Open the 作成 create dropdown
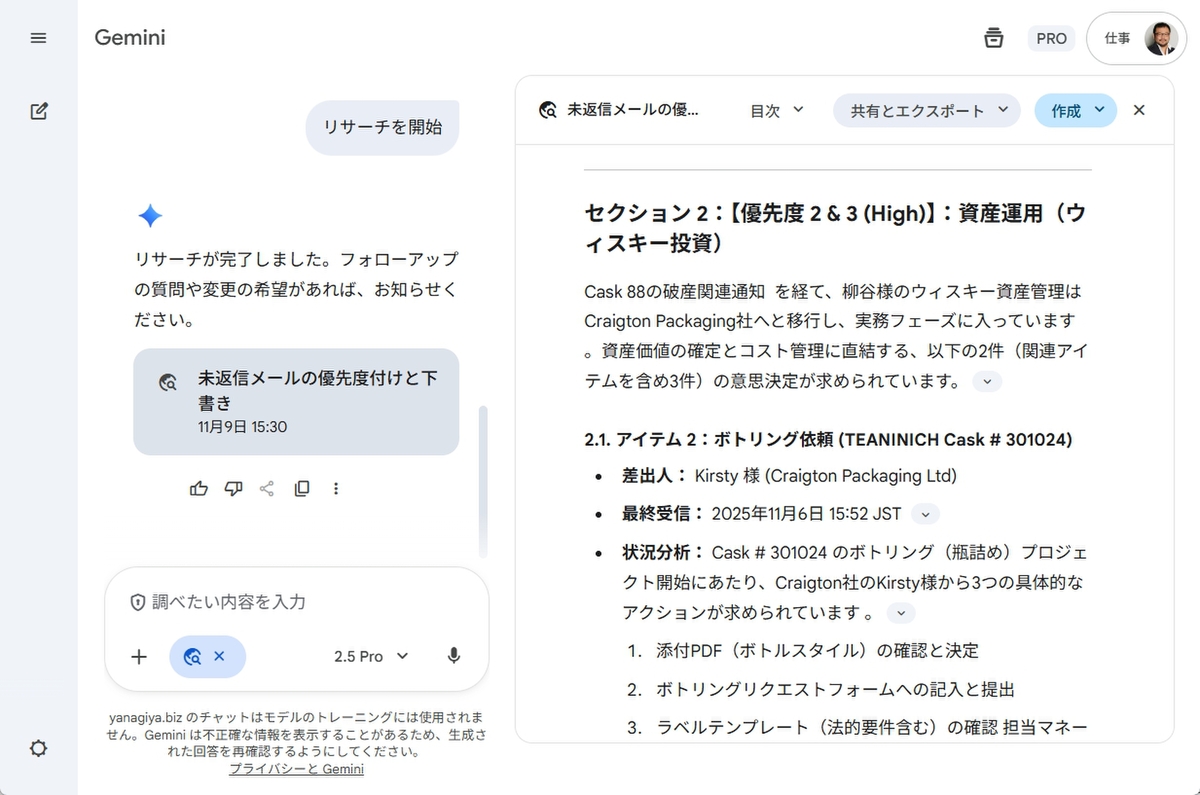The width and height of the screenshot is (1200, 795). pyautogui.click(x=1076, y=111)
